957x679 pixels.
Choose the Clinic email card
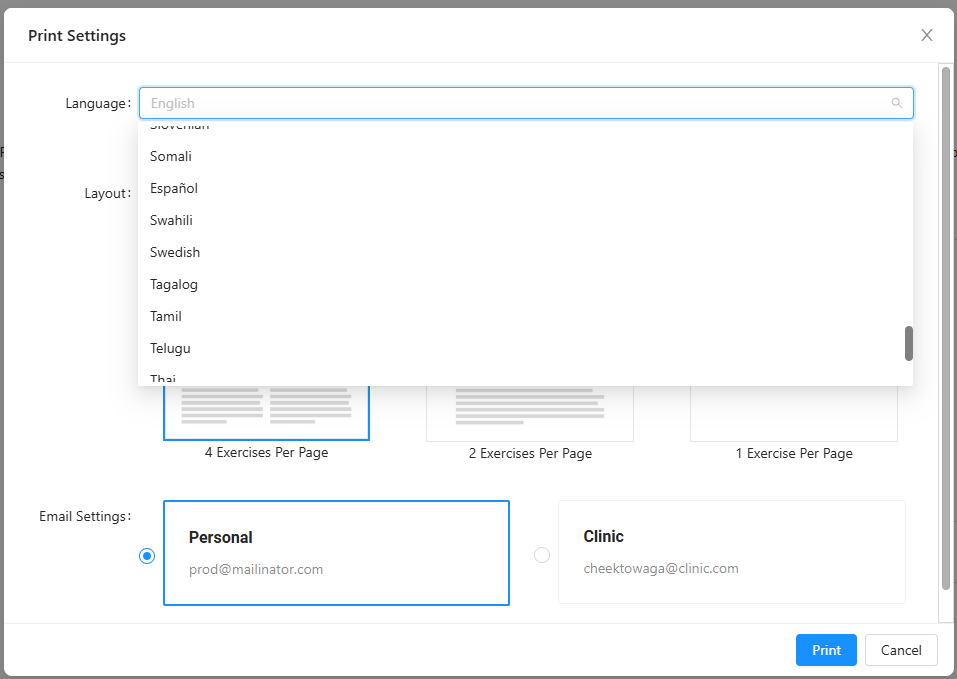click(x=731, y=552)
